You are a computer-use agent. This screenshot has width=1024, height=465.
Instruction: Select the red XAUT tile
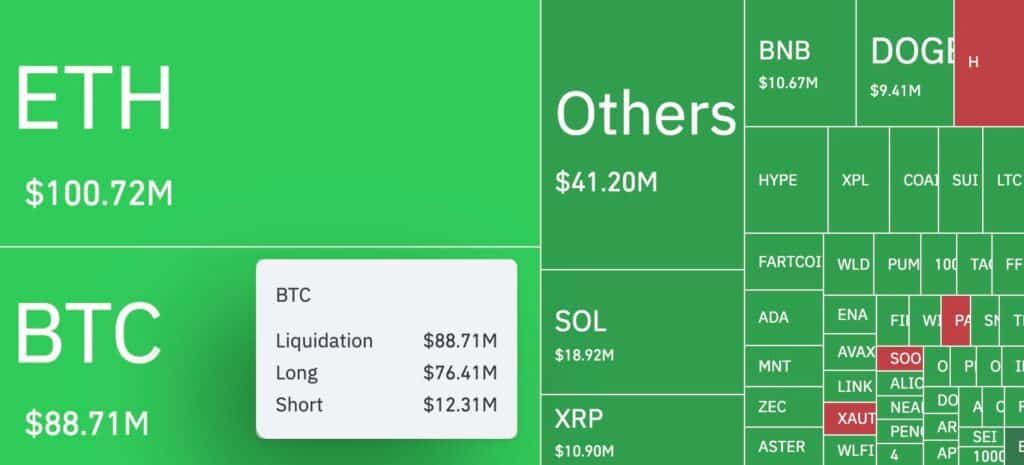849,420
